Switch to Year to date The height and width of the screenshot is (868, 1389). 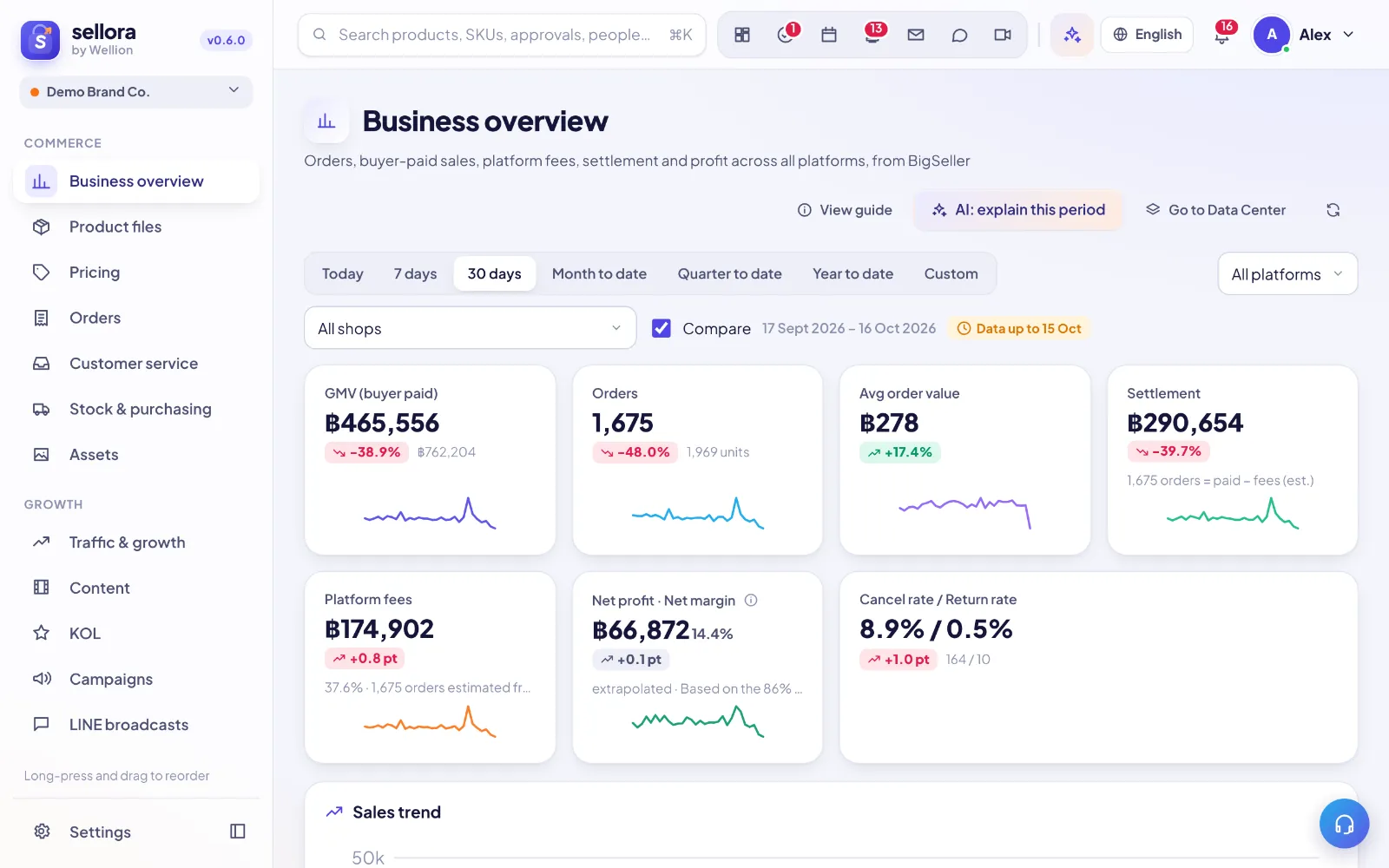coord(852,274)
